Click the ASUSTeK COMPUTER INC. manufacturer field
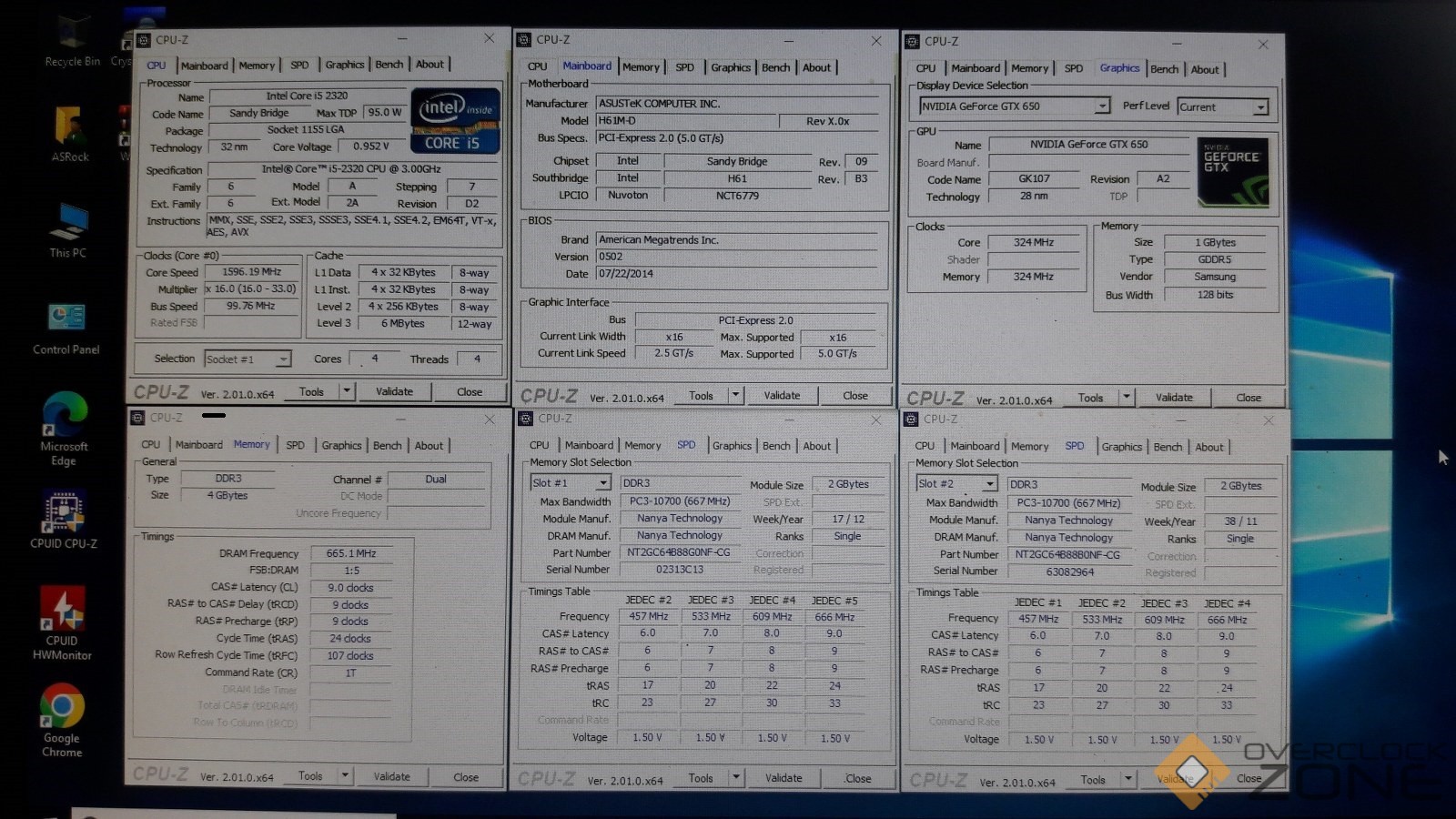This screenshot has width=1456, height=819. pos(738,104)
